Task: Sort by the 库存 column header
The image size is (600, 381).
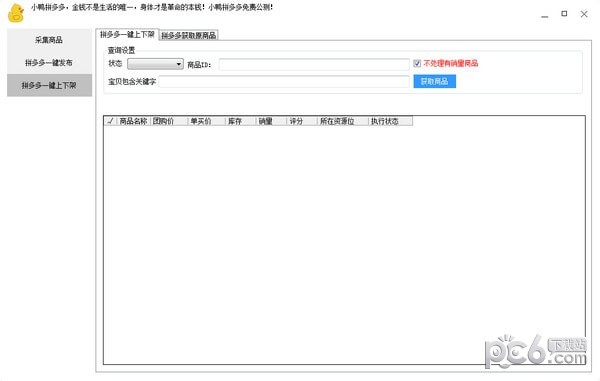Action: pyautogui.click(x=241, y=121)
